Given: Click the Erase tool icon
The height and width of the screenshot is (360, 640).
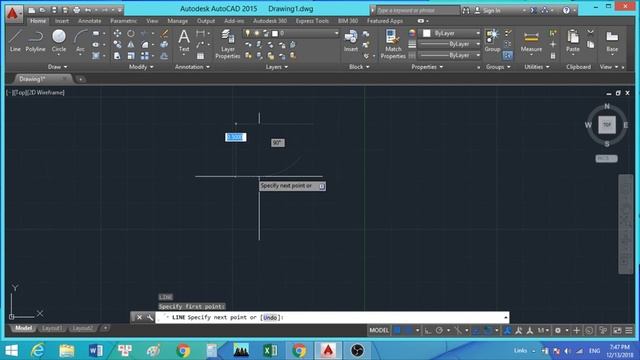Looking at the screenshot, I should pos(164,33).
